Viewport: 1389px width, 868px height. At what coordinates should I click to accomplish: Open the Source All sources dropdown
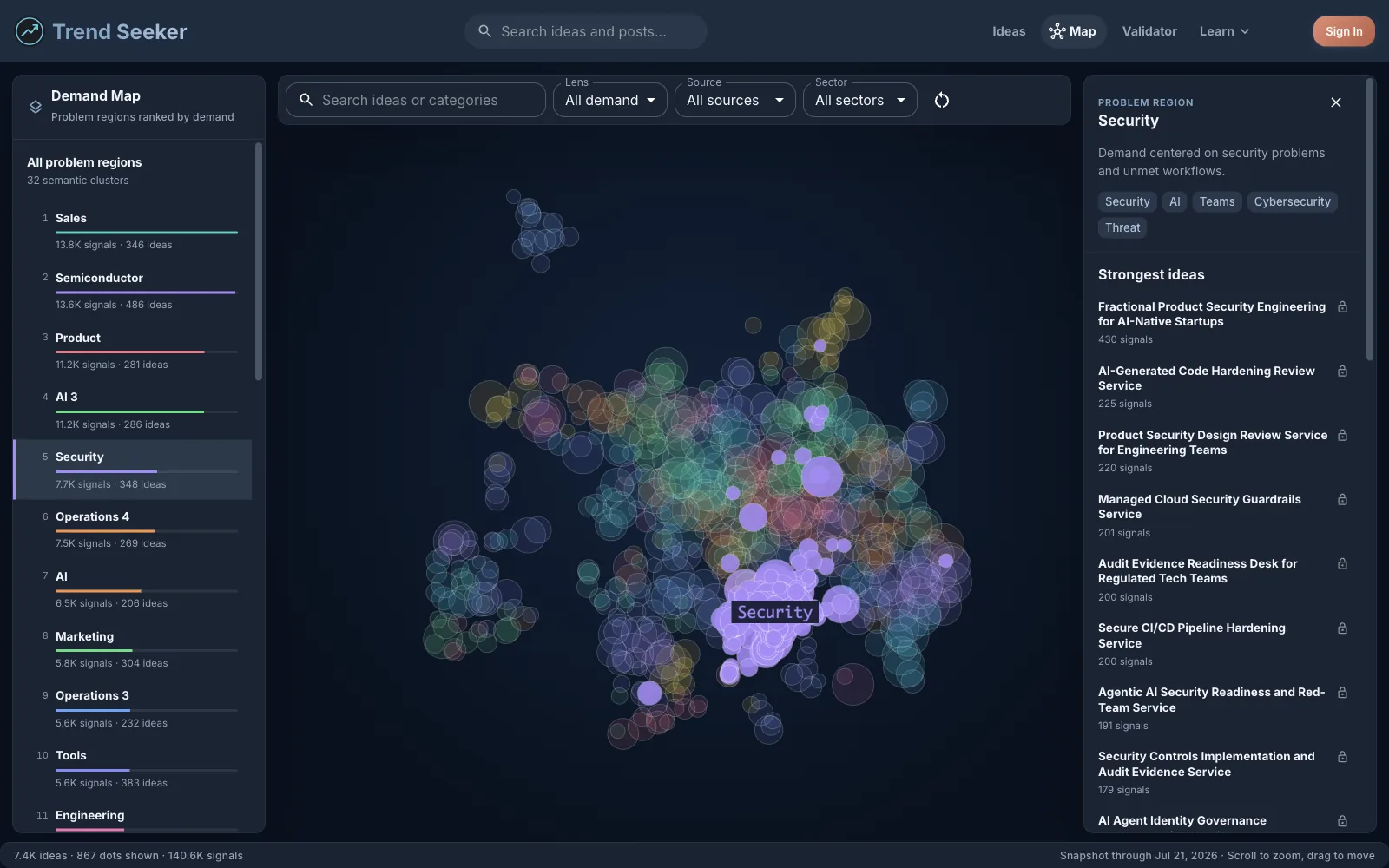735,100
